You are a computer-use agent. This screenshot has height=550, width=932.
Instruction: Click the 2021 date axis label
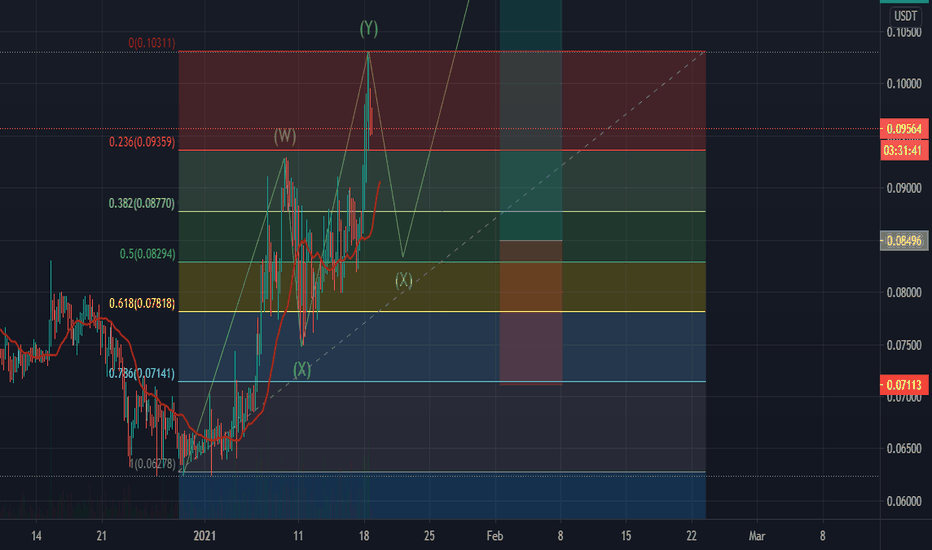pyautogui.click(x=204, y=536)
